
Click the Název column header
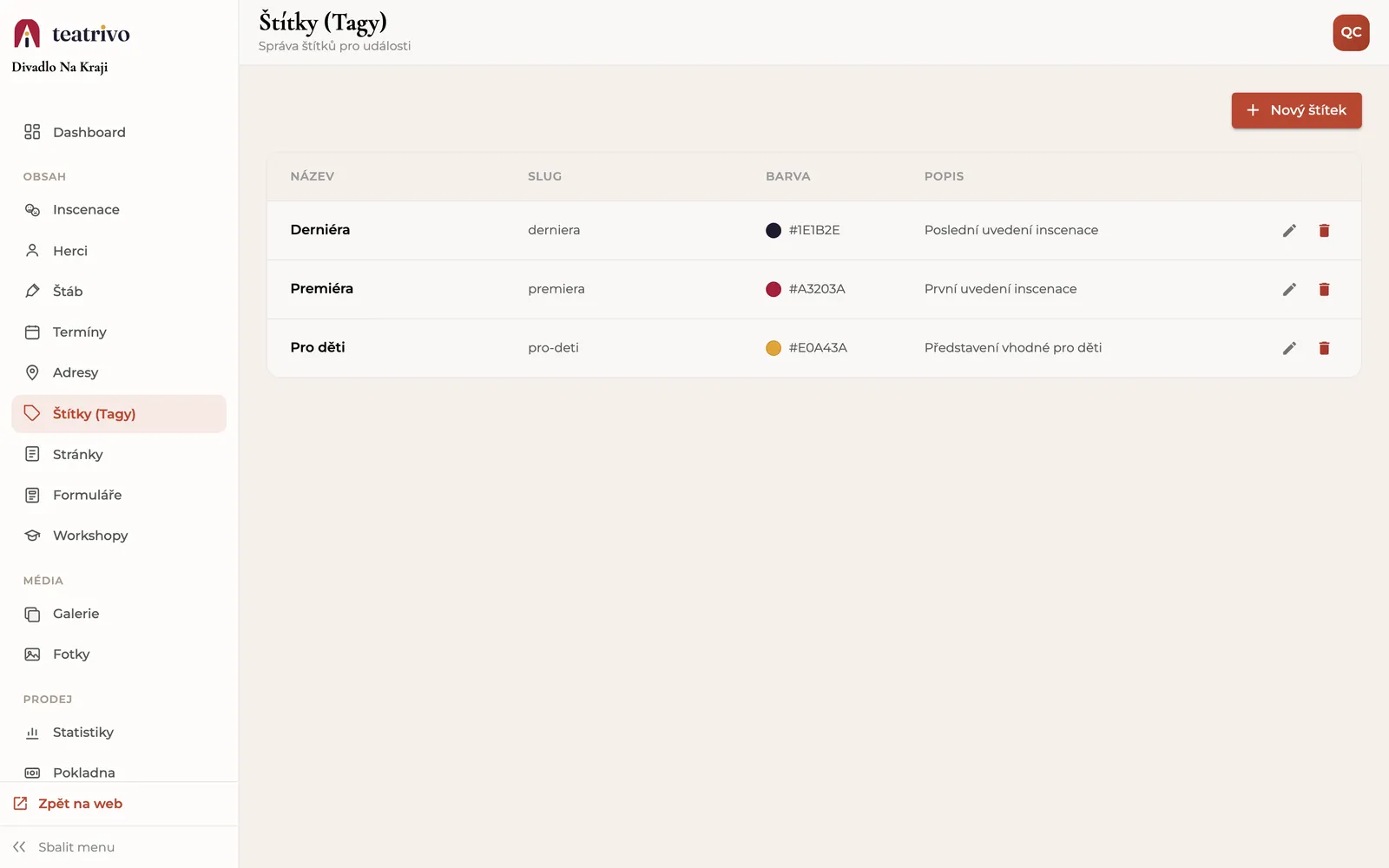coord(313,176)
